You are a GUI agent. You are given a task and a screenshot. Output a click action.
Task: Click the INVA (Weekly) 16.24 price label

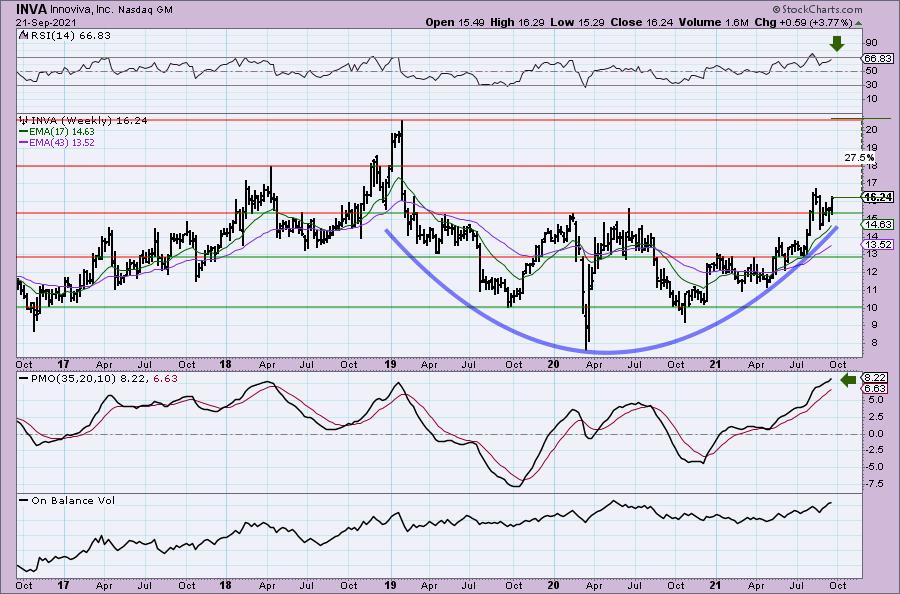(x=89, y=121)
